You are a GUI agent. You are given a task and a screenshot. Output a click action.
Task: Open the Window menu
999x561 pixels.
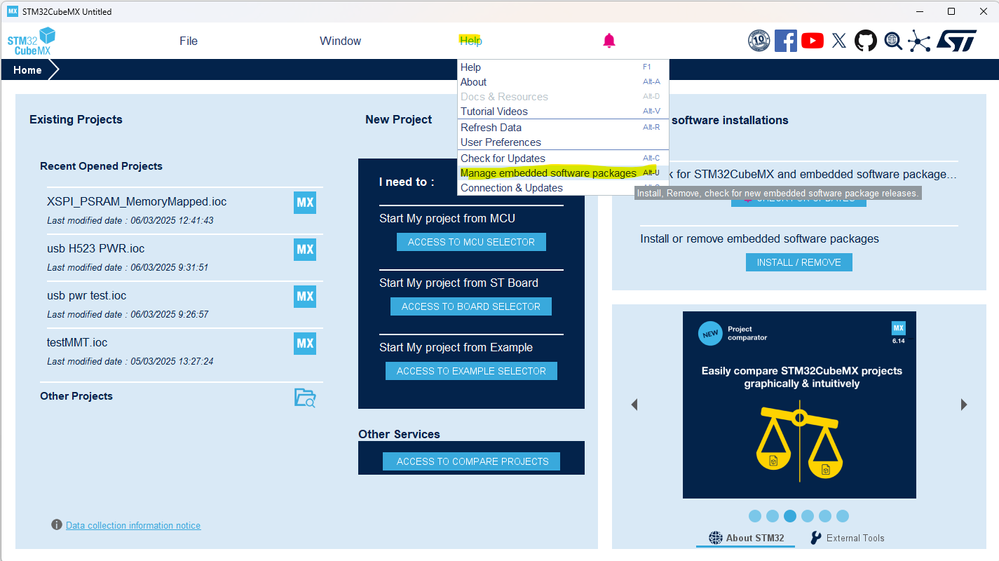pos(340,41)
